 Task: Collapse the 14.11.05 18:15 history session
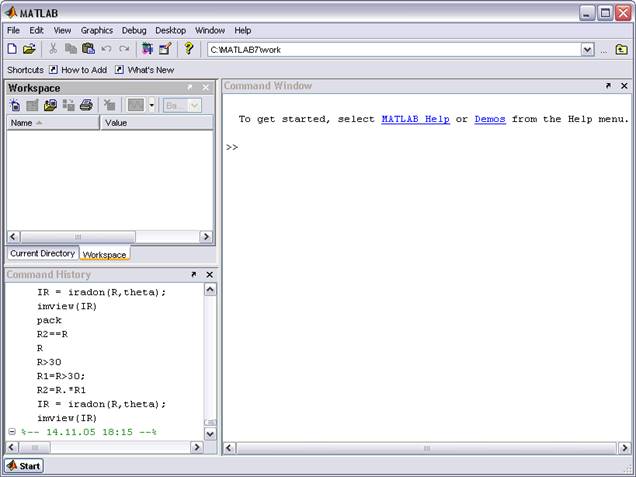click(12, 432)
